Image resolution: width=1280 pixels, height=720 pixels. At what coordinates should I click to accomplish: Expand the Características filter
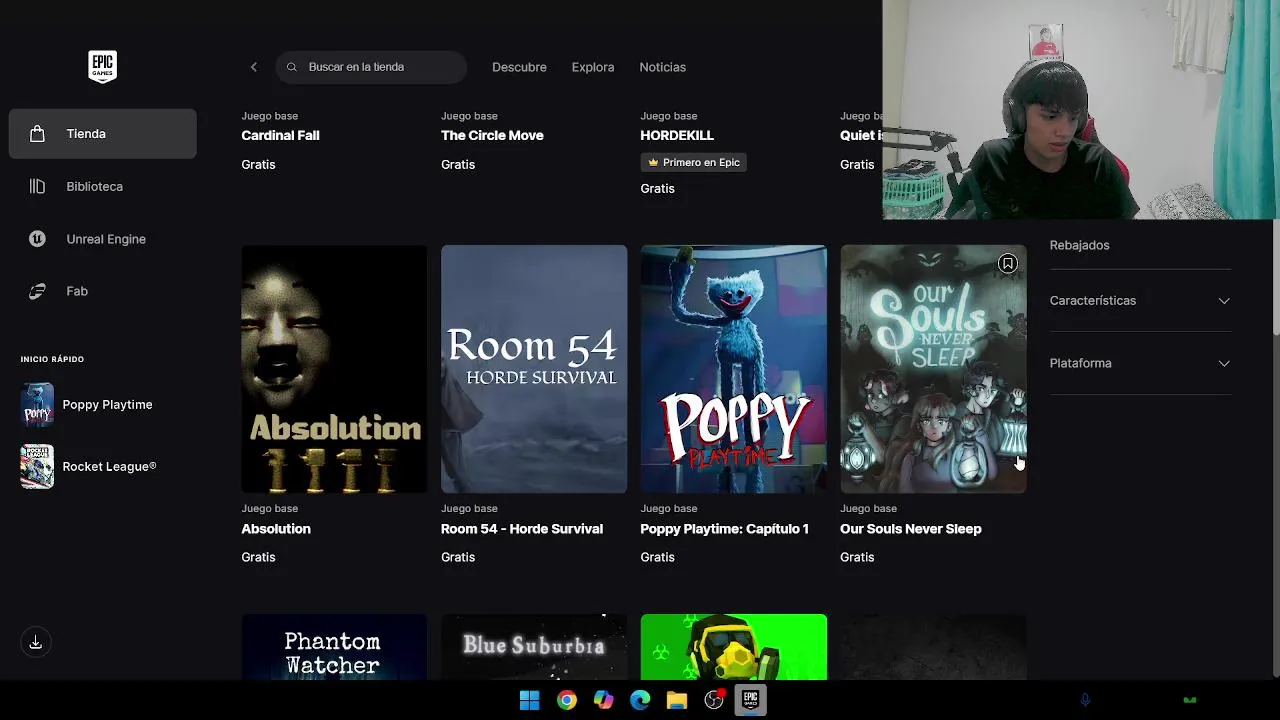tap(1140, 300)
